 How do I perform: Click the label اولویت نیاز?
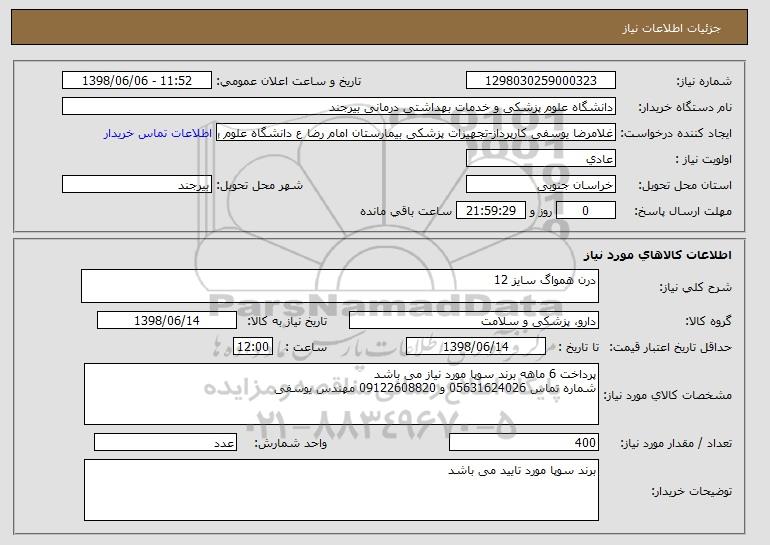tap(704, 160)
